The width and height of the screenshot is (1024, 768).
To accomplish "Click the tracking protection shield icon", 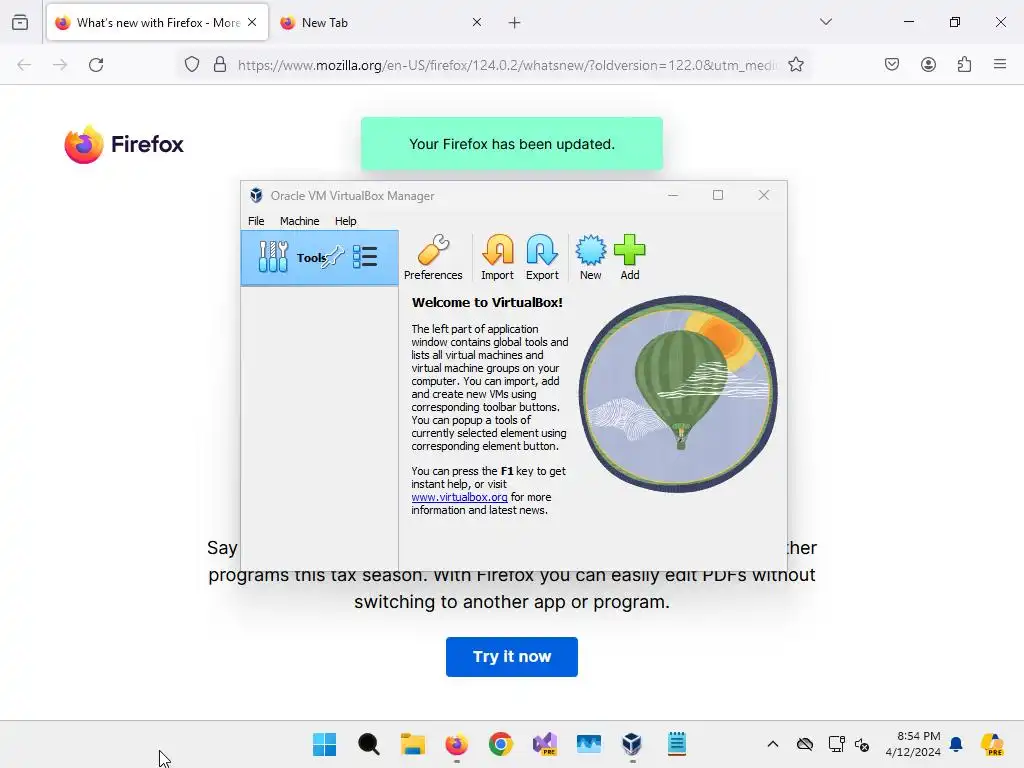I will [191, 65].
